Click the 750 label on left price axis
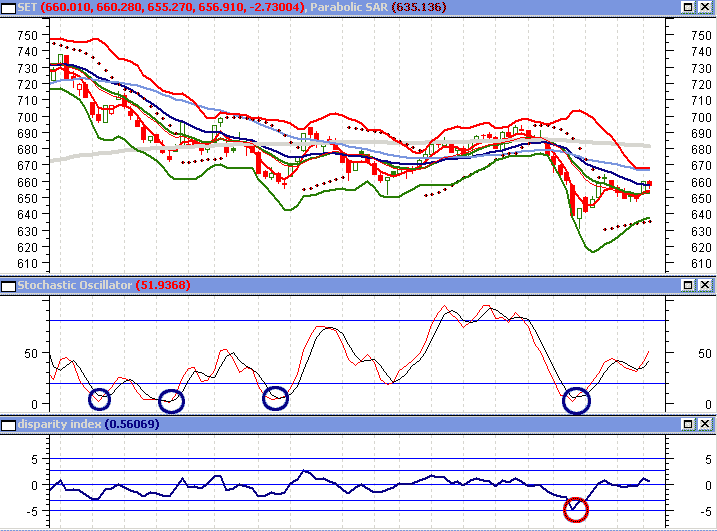 point(27,36)
